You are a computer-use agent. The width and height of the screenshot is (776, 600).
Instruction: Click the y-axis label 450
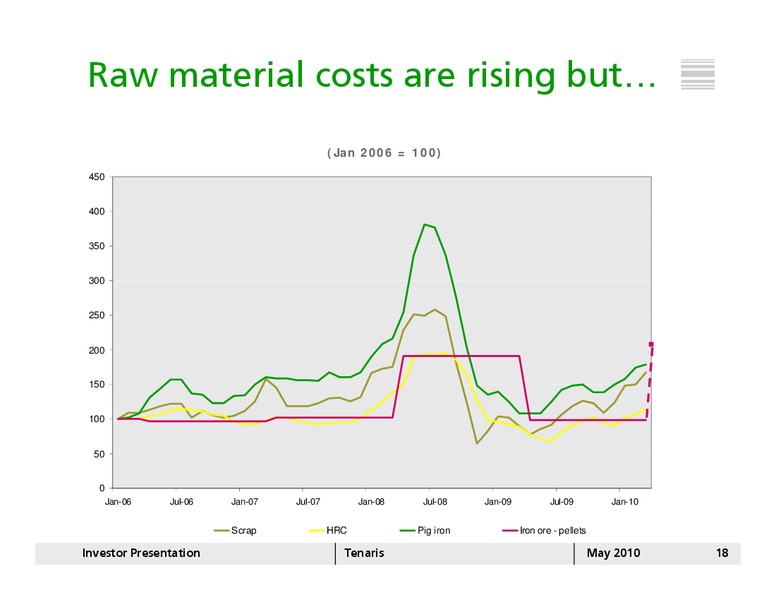click(x=97, y=177)
